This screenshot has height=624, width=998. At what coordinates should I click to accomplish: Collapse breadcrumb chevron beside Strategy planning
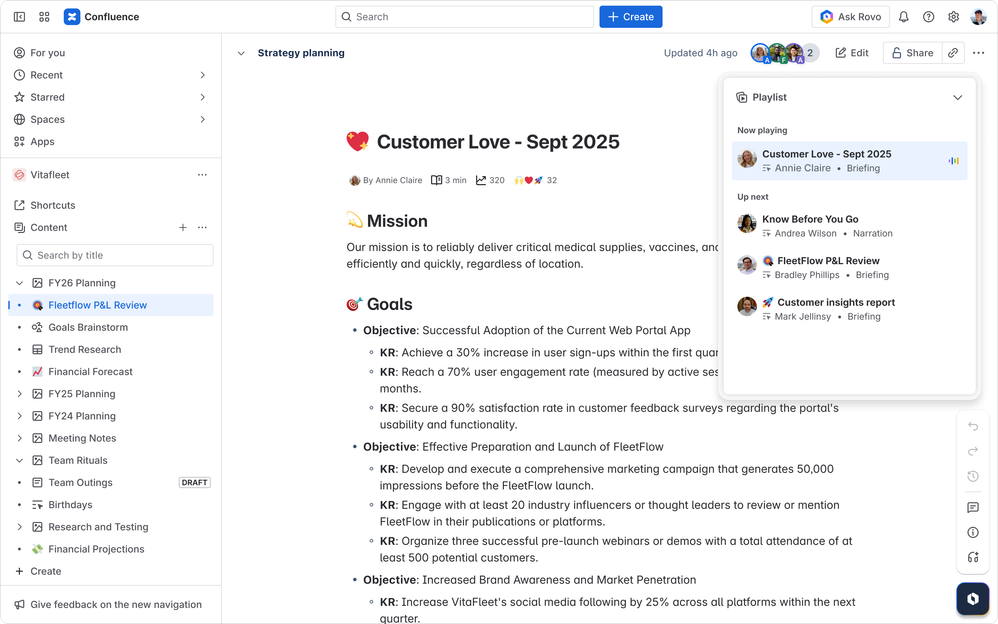(241, 53)
